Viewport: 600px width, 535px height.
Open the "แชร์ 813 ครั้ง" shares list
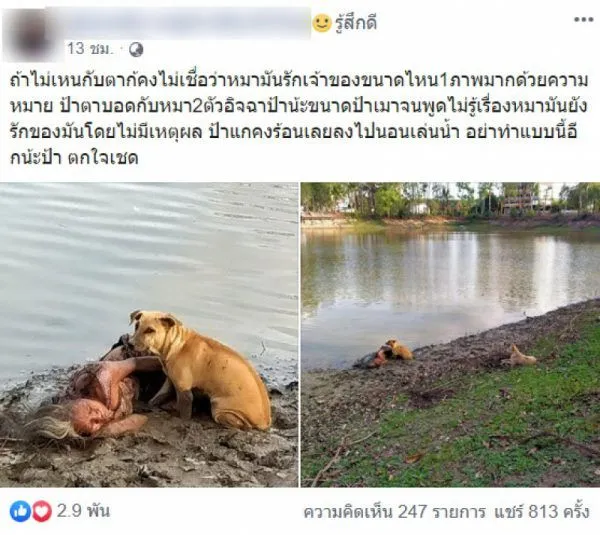(x=541, y=511)
